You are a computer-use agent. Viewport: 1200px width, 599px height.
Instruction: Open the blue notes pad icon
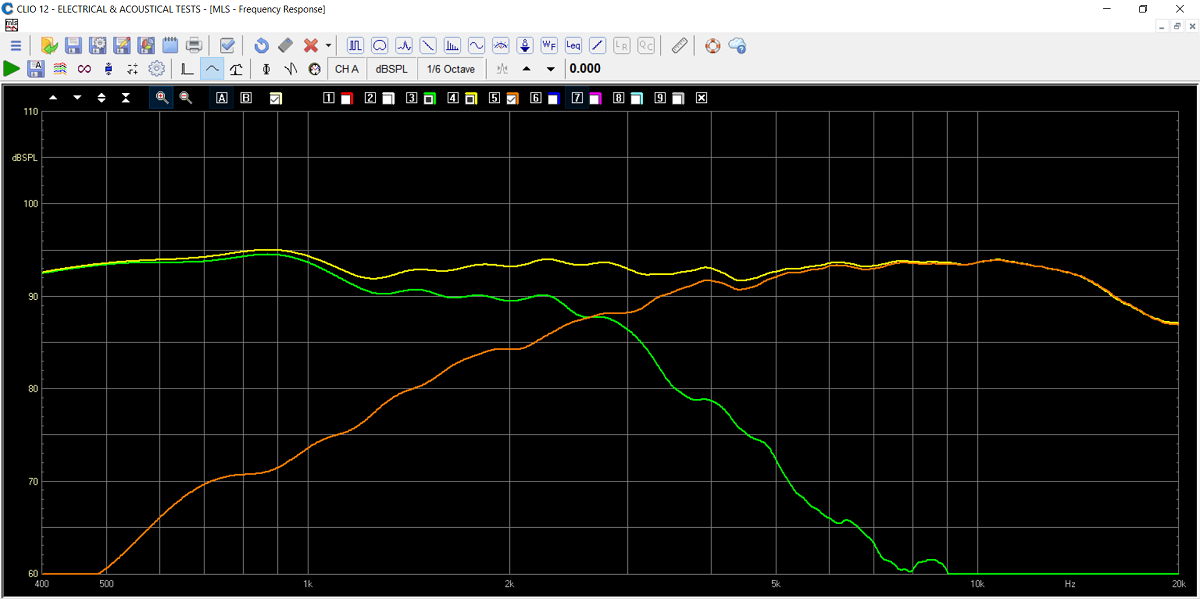point(170,45)
